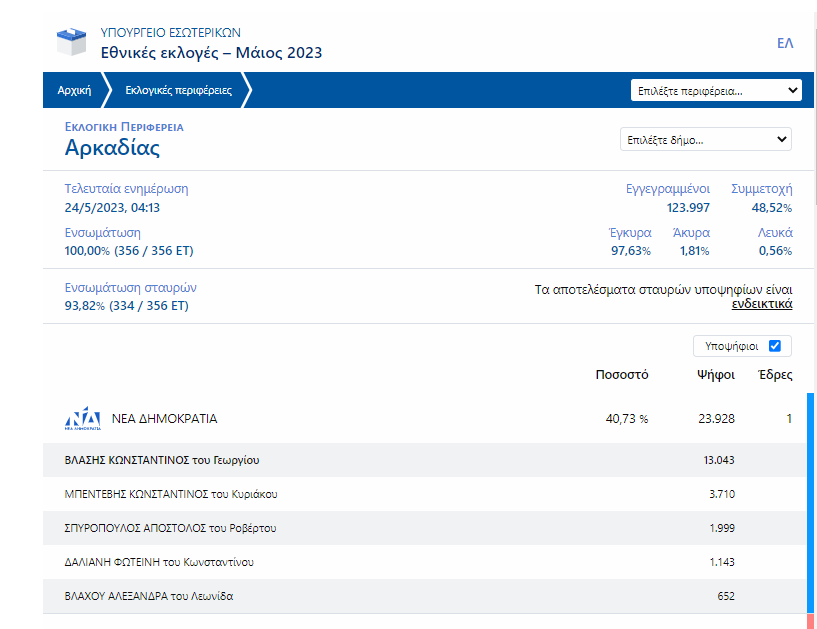This screenshot has height=629, width=817.
Task: Open the Επιλέξτε περιφέρεια dropdown
Action: (x=716, y=91)
